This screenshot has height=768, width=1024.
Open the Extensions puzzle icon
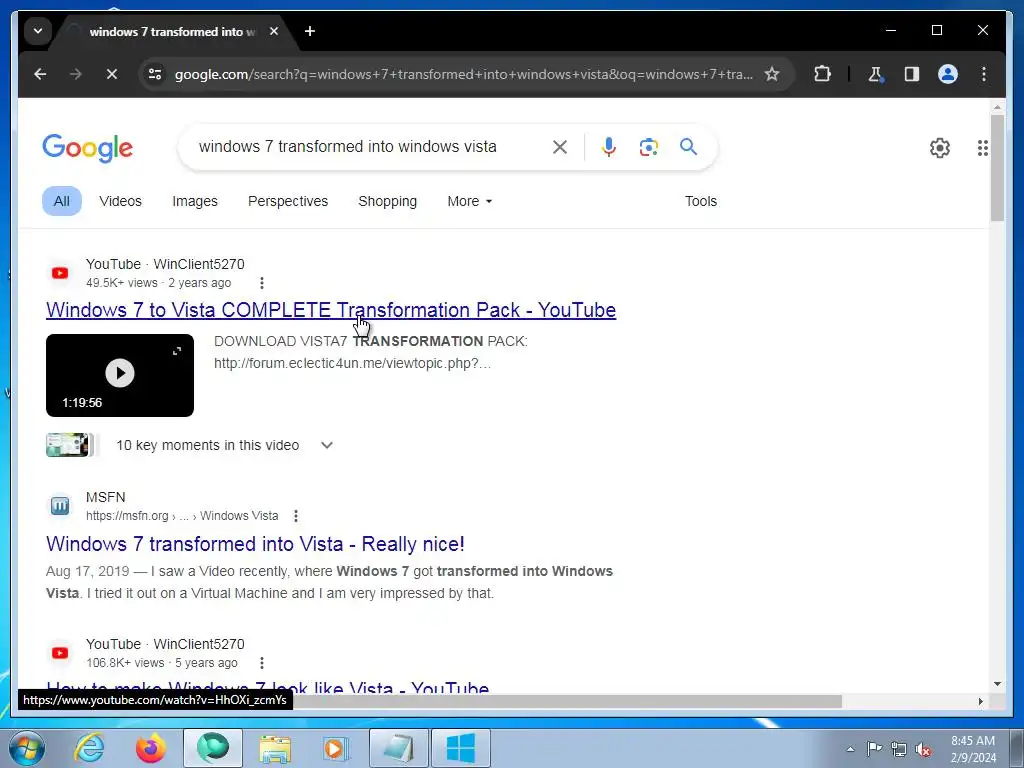[822, 74]
